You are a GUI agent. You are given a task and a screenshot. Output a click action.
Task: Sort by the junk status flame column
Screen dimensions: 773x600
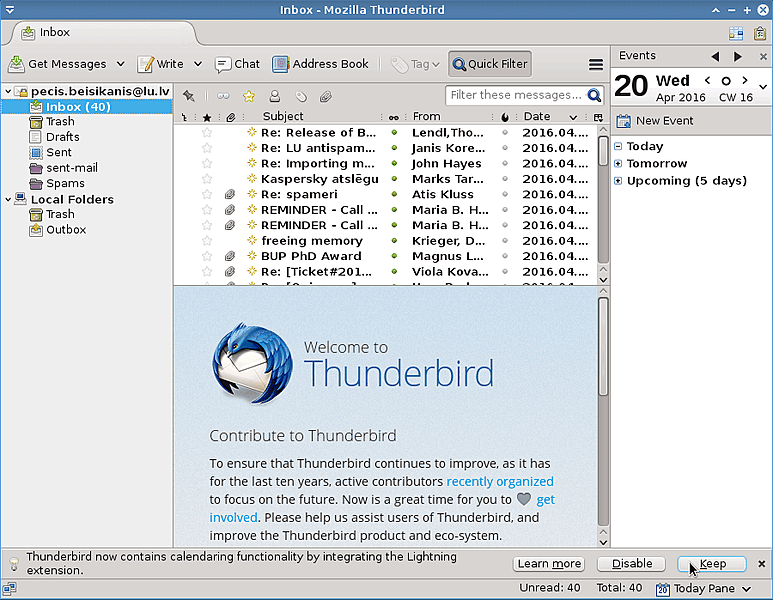point(505,117)
